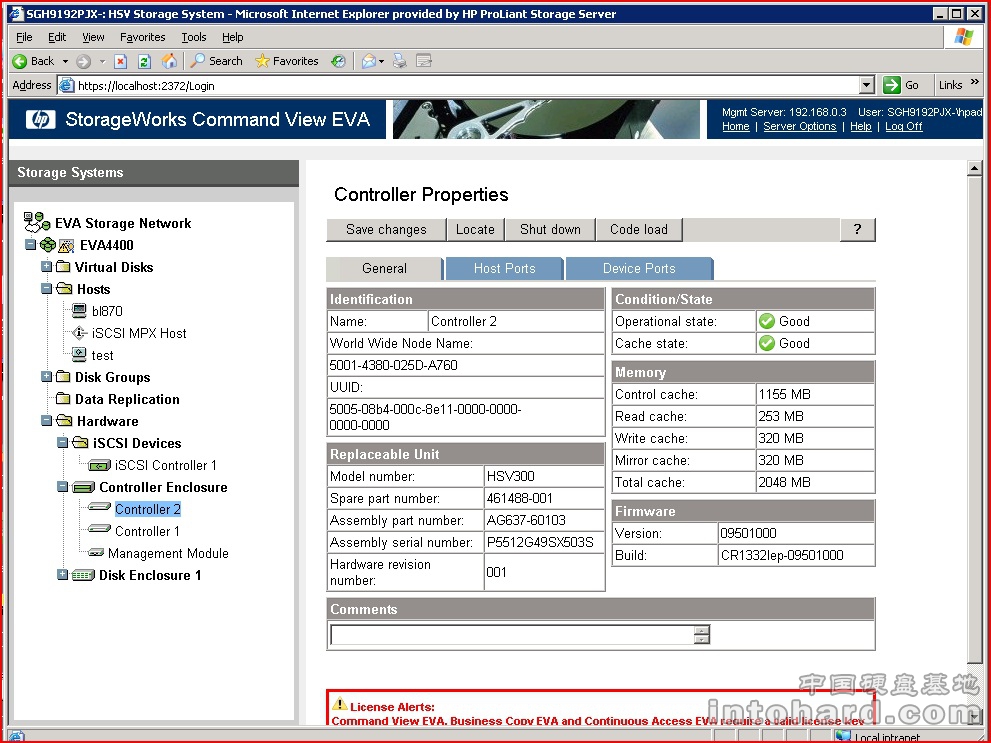Collapse the Controller Enclosure node
This screenshot has height=743, width=991.
(62, 487)
